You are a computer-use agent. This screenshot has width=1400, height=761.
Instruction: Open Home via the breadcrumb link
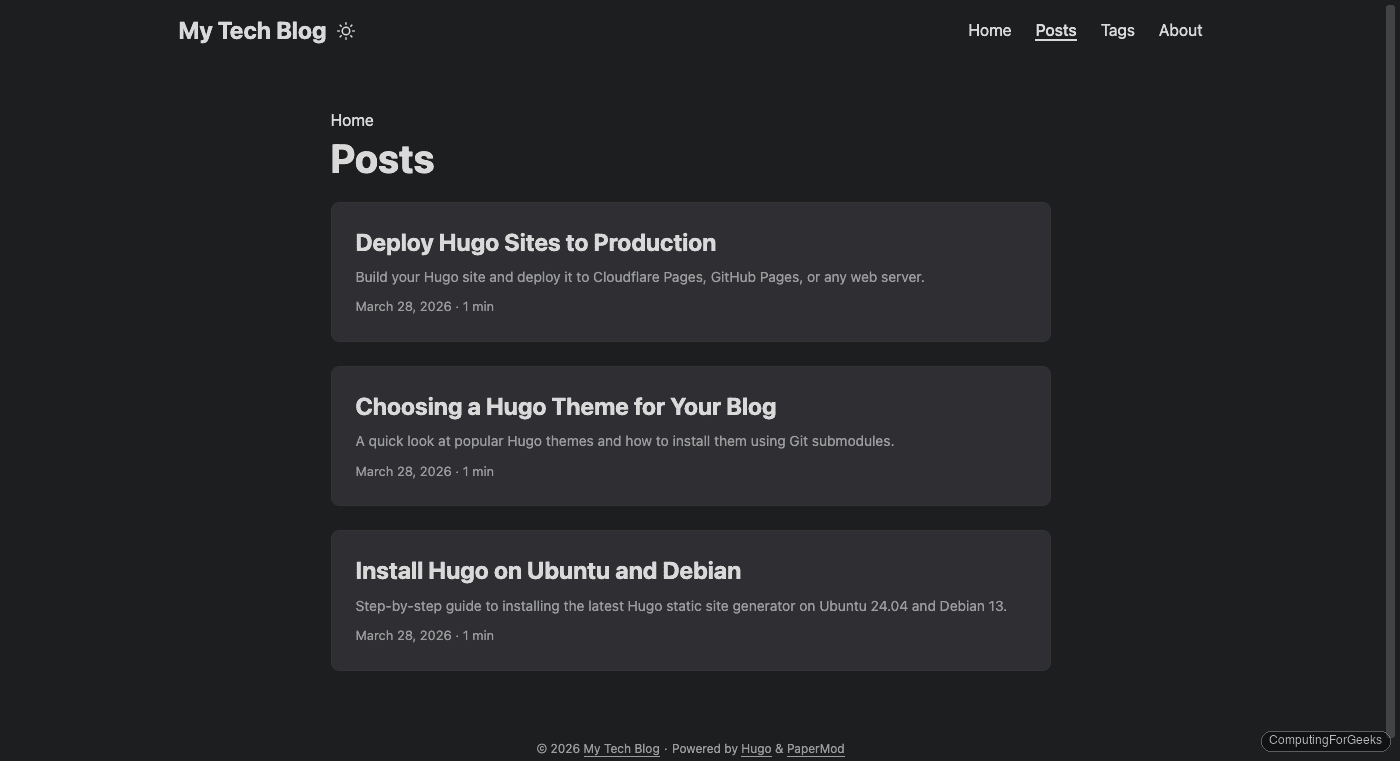[352, 120]
